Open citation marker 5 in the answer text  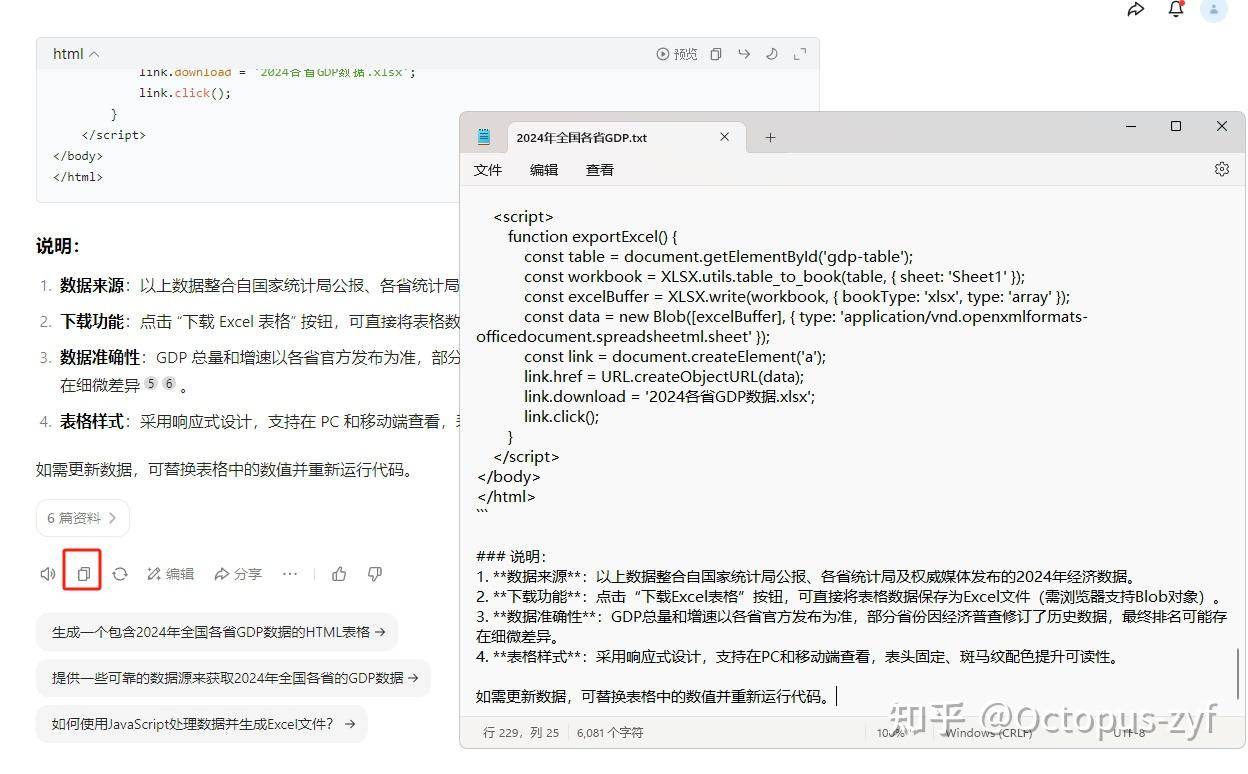coord(151,384)
